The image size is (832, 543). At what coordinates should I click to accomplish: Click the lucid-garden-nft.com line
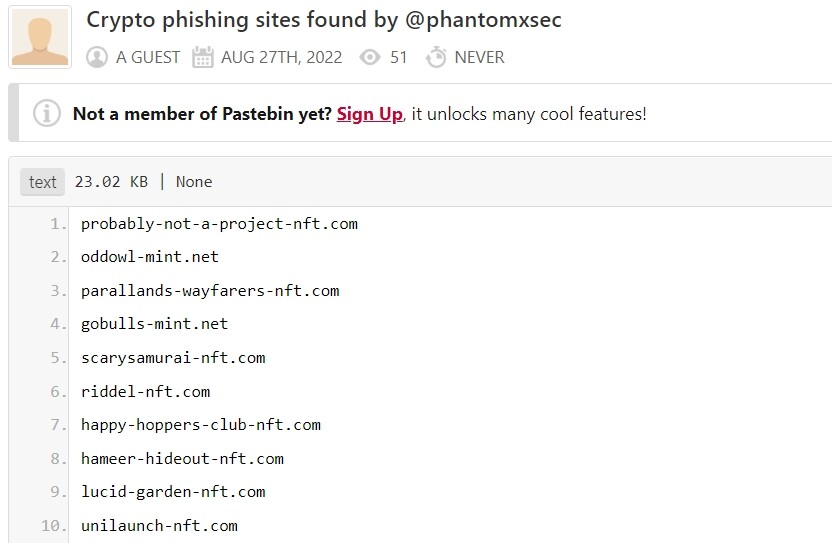(x=173, y=492)
